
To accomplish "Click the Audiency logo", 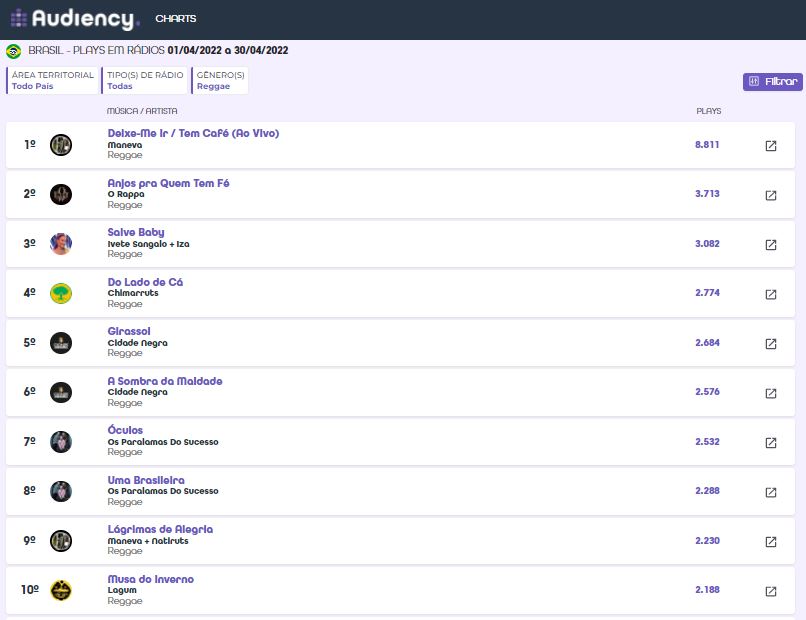I will (74, 19).
